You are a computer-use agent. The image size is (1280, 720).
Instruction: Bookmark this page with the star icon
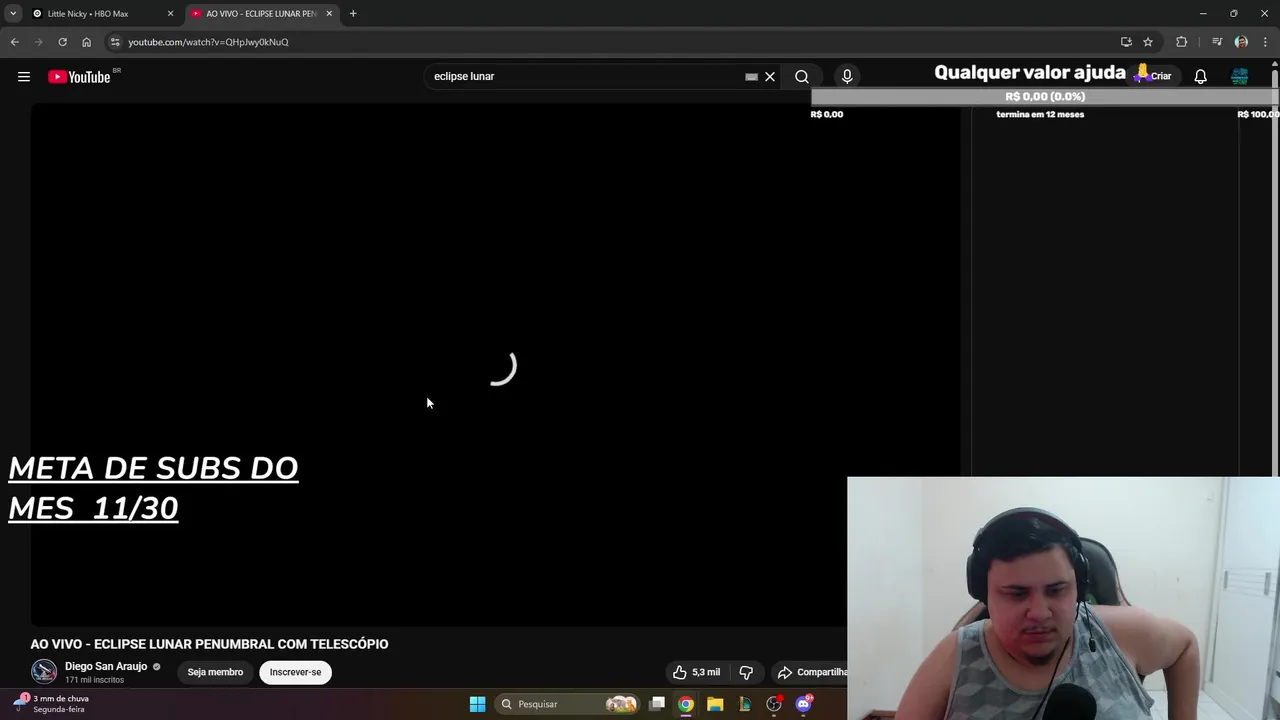(x=1148, y=42)
